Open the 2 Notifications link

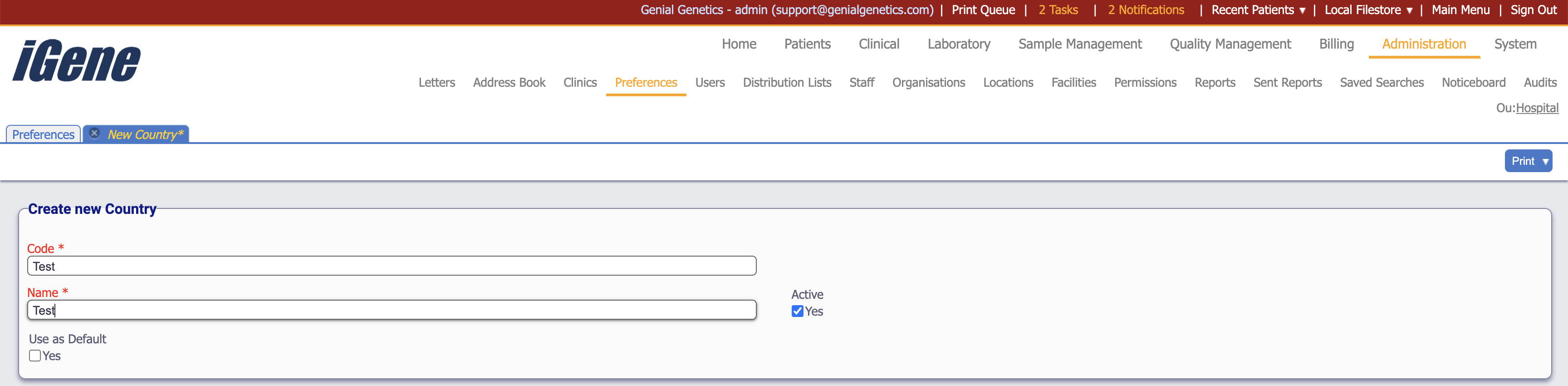[1146, 10]
